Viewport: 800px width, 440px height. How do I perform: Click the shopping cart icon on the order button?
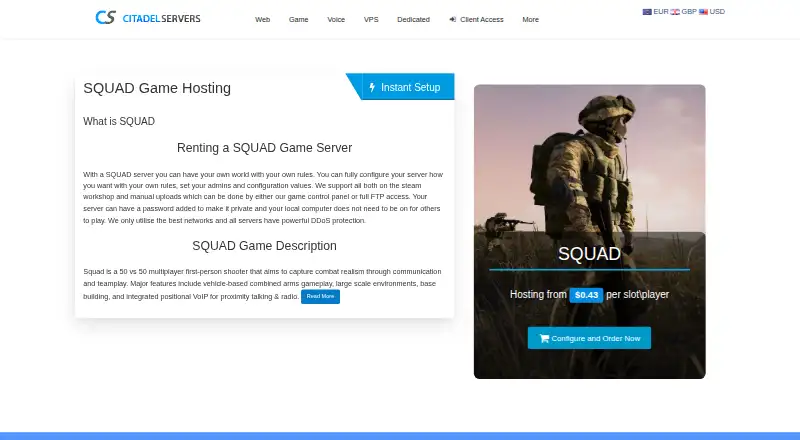(x=544, y=338)
